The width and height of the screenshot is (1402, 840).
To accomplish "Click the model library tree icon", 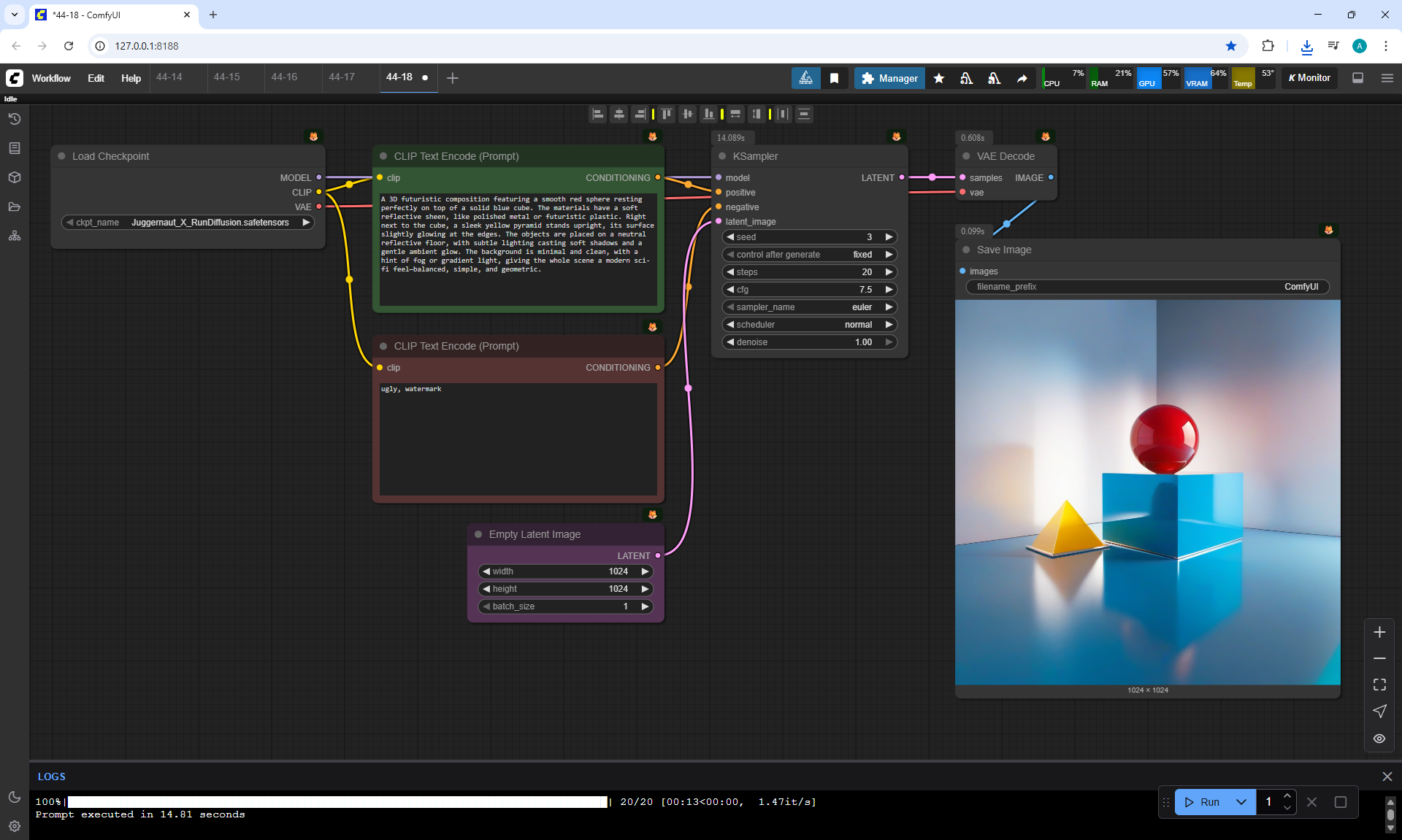I will (x=14, y=236).
